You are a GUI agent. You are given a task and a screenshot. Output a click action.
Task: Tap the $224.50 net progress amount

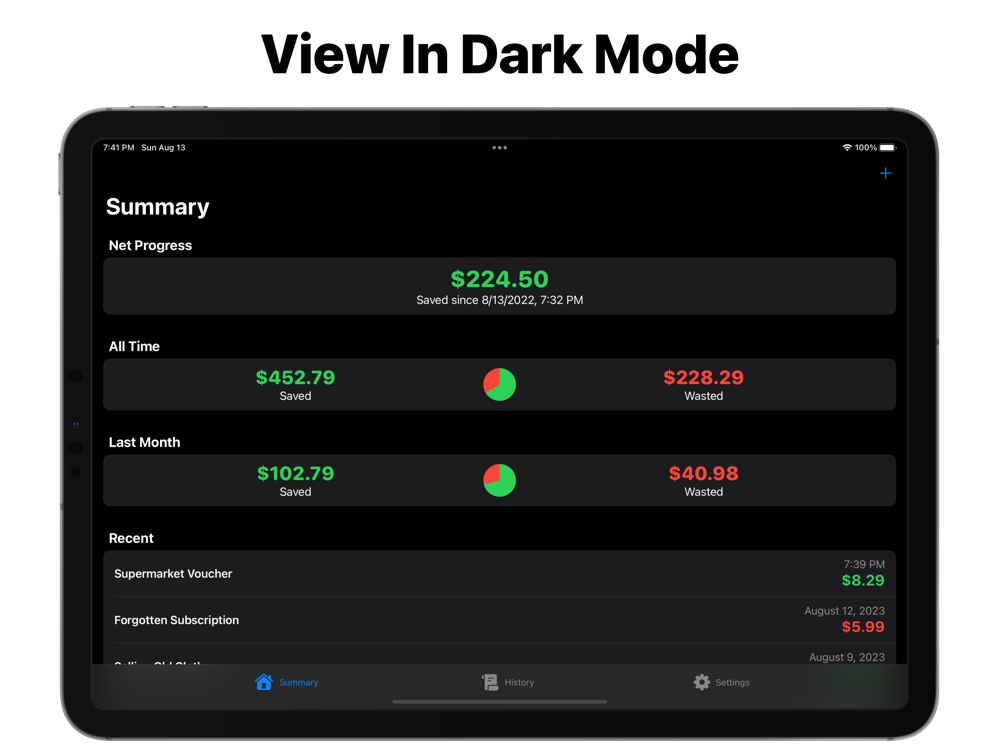[499, 279]
